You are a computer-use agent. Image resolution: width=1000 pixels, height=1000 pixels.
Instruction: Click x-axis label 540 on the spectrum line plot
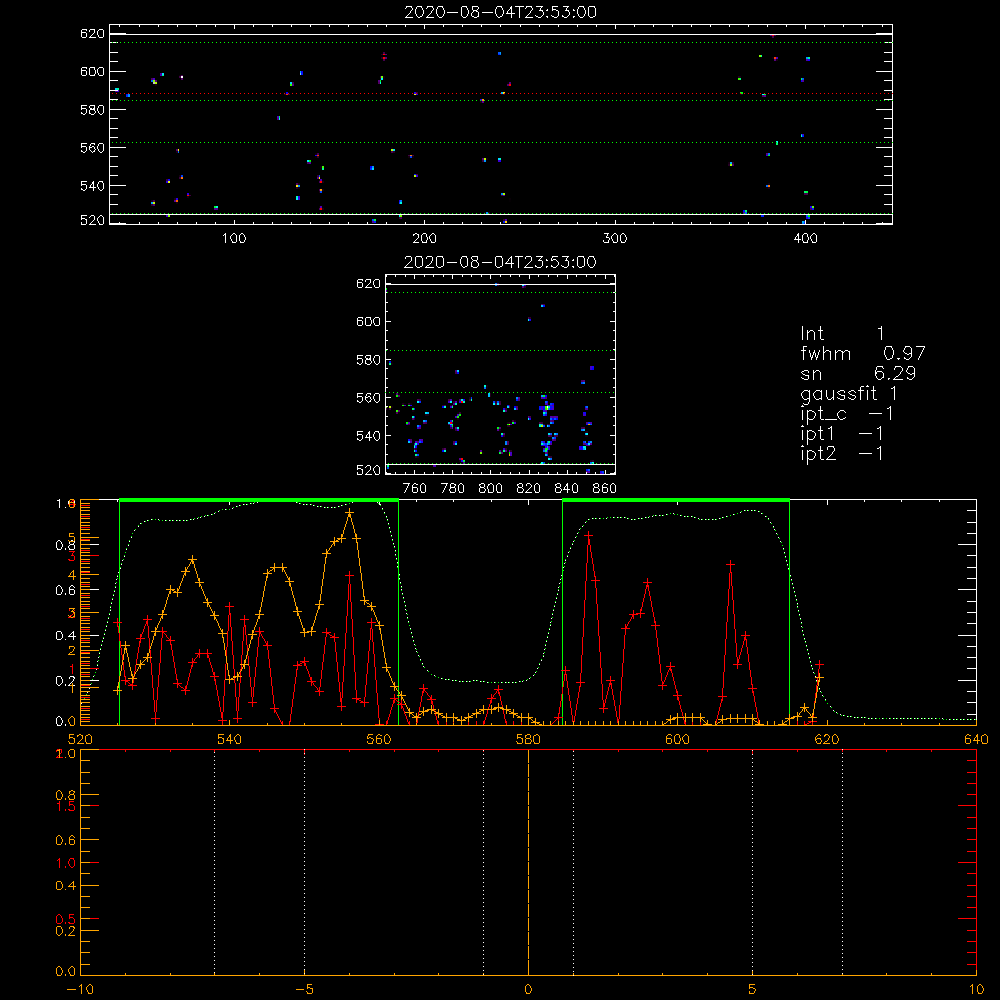[x=230, y=739]
